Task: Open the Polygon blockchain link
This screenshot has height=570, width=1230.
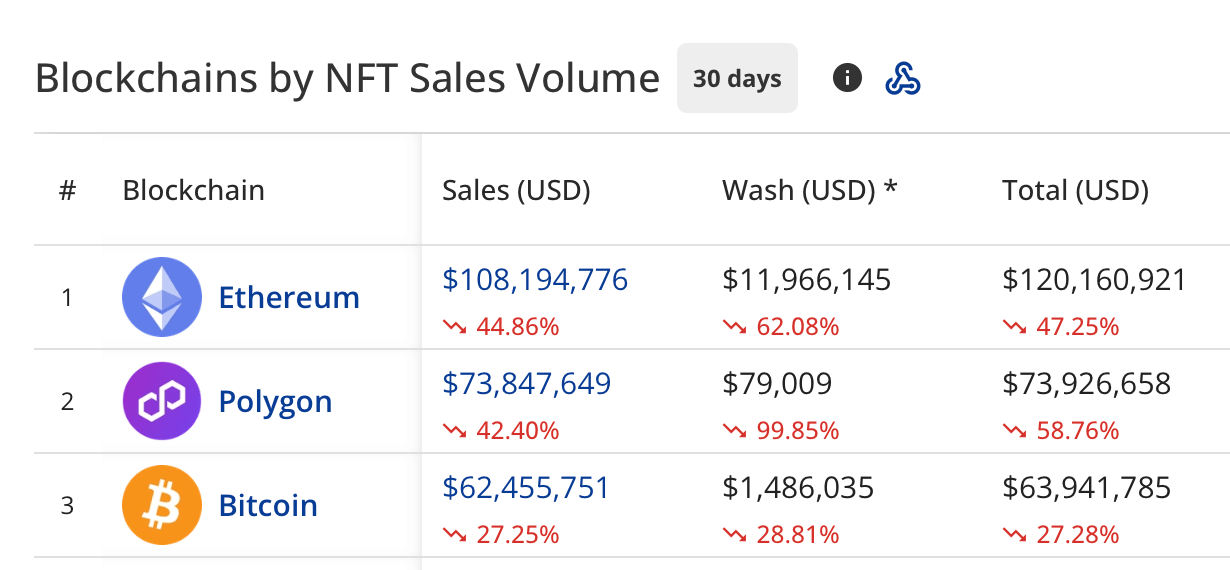Action: point(275,401)
